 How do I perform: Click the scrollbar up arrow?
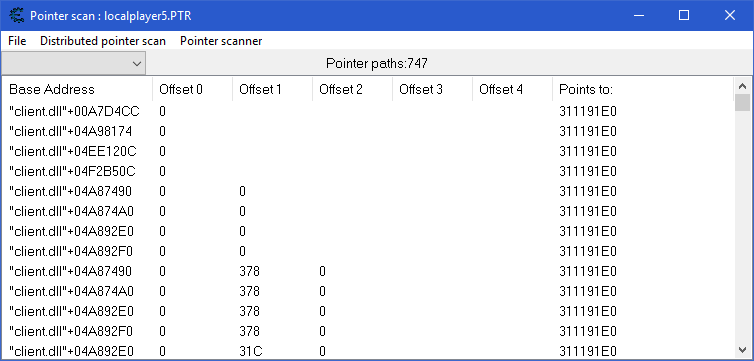point(742,86)
